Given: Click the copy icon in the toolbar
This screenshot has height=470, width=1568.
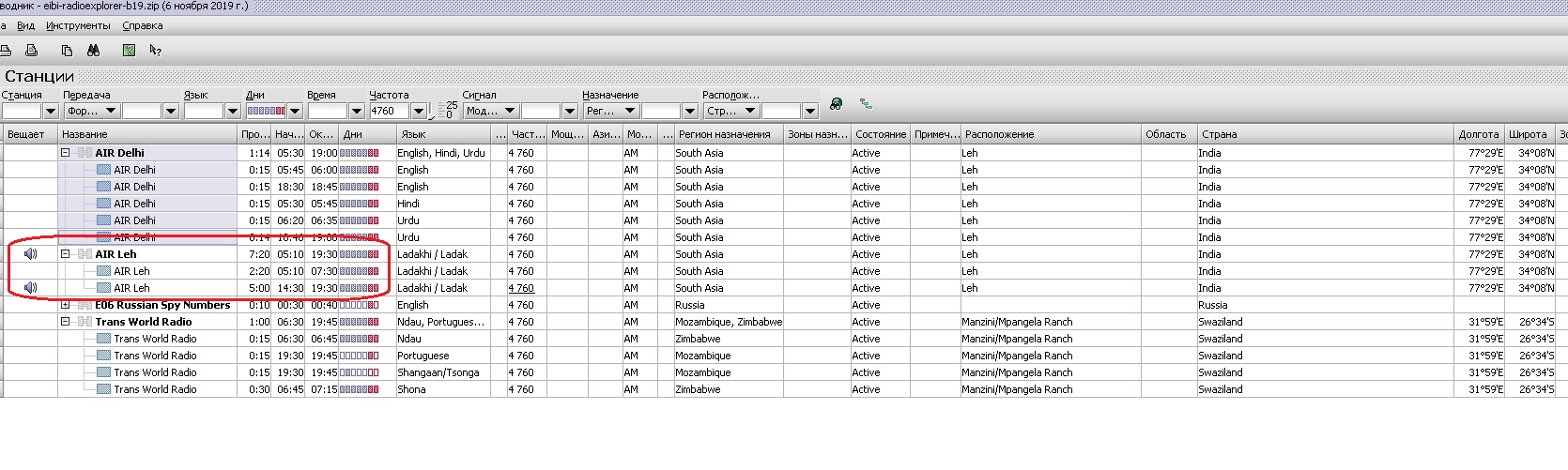Looking at the screenshot, I should pos(67,51).
